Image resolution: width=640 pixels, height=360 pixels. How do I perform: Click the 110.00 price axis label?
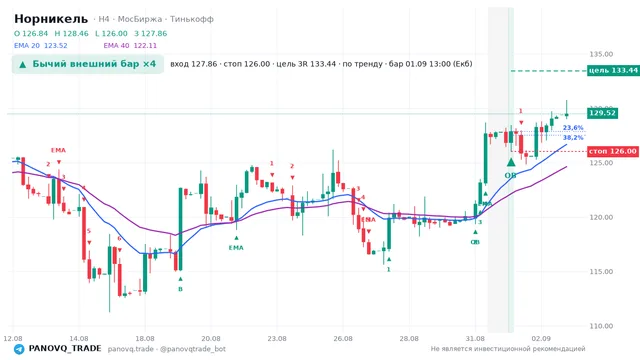click(x=601, y=326)
